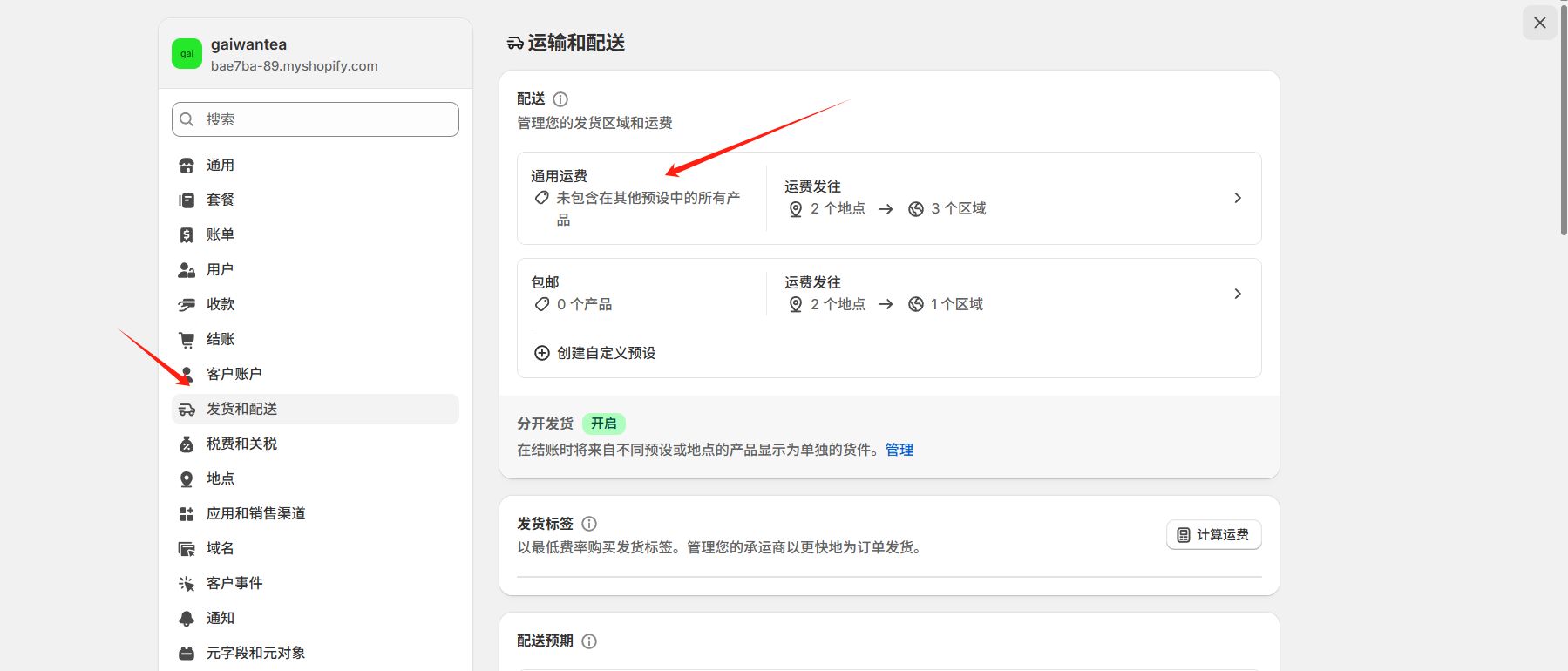1568x671 pixels.
Task: Click the page vertical scrollbar
Action: pos(1564,119)
